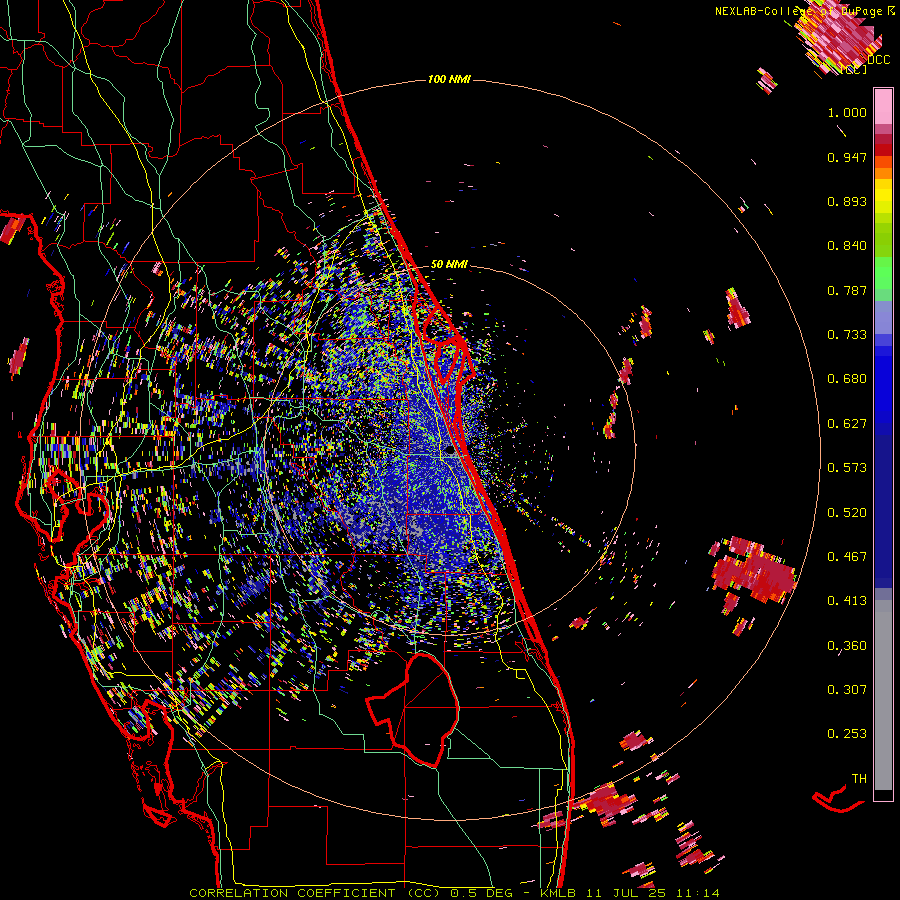Select the 0.360 scale value
Viewport: 900px width, 900px height.
[847, 646]
